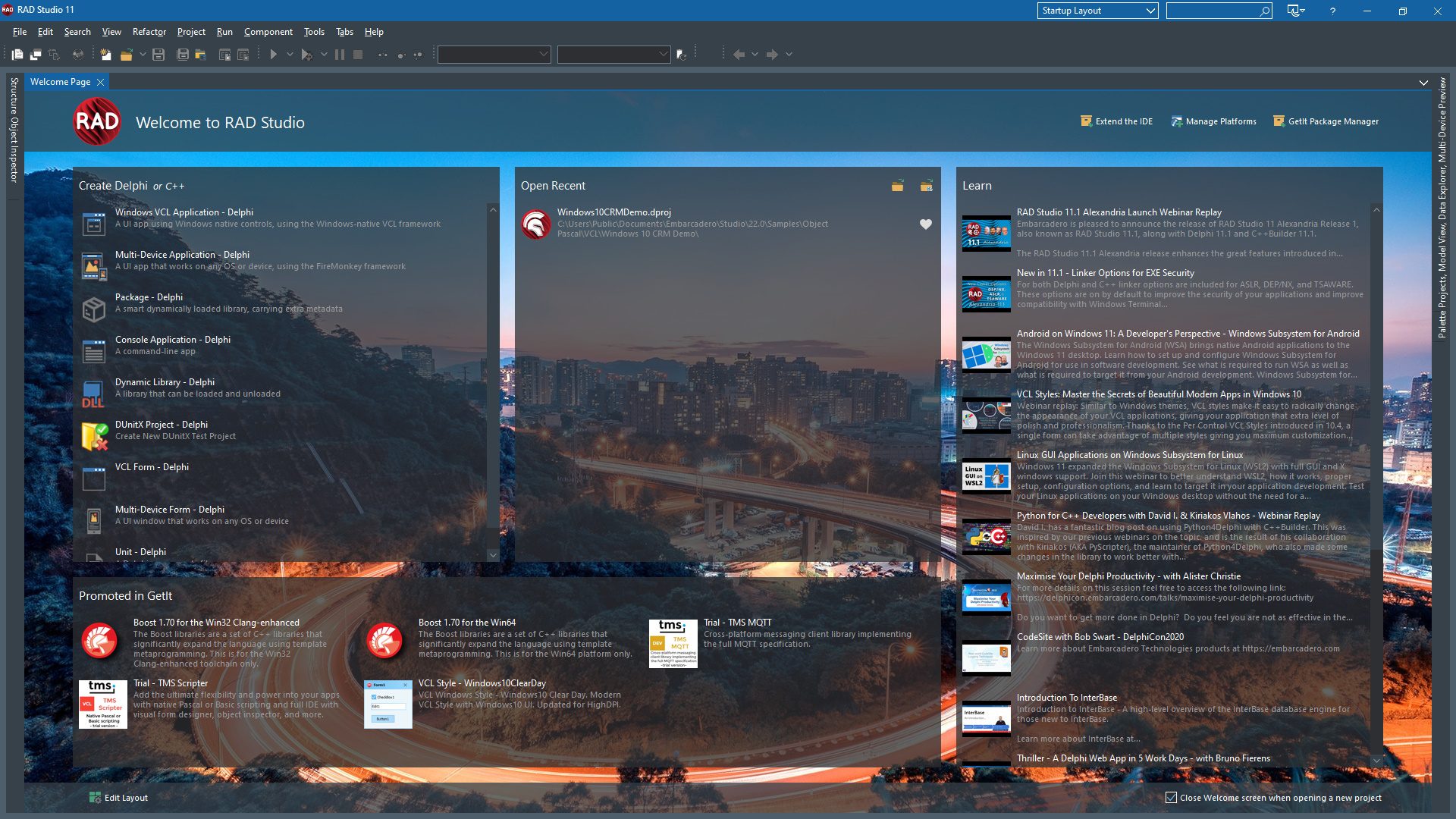Viewport: 1456px width, 819px height.
Task: Click the help question mark in title bar
Action: tap(1332, 11)
